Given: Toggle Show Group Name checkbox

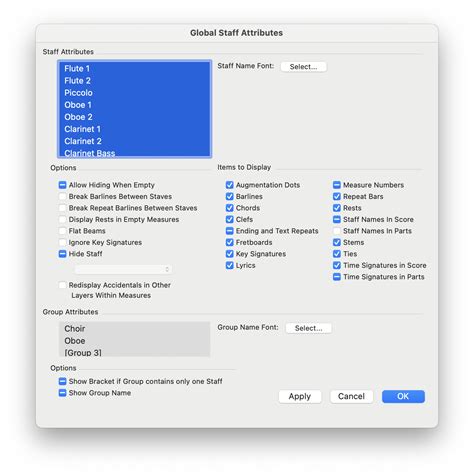Looking at the screenshot, I should [62, 393].
